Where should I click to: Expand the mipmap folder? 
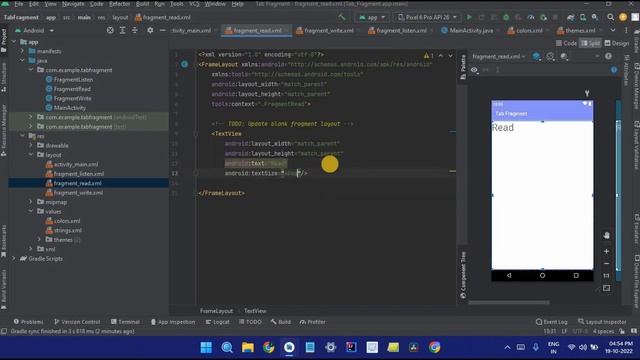click(31, 202)
